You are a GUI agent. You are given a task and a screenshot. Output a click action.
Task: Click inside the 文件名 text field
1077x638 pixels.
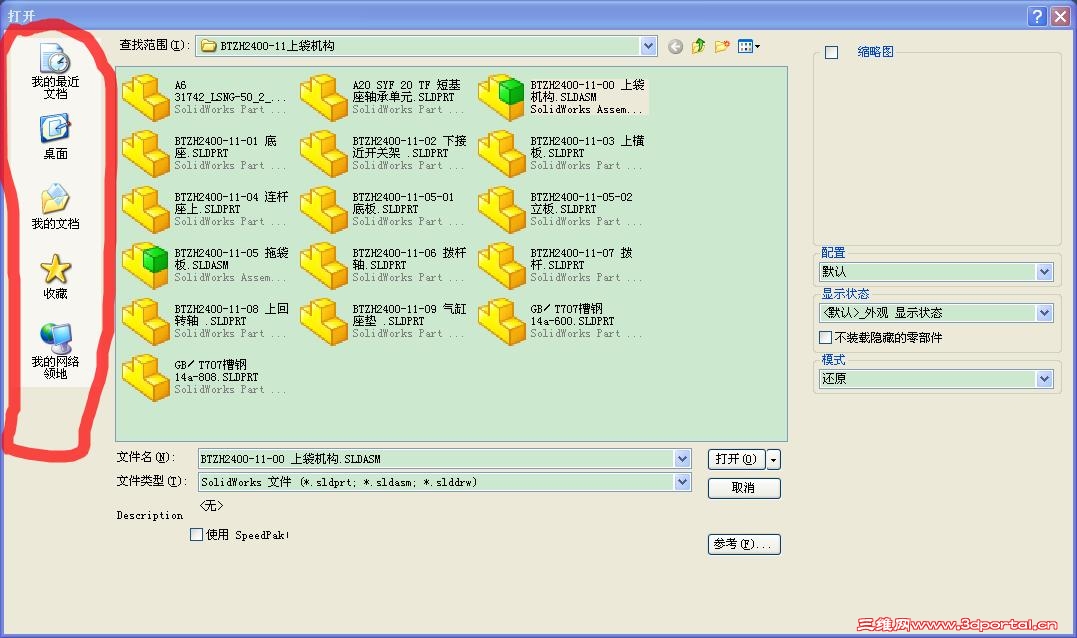pyautogui.click(x=436, y=459)
